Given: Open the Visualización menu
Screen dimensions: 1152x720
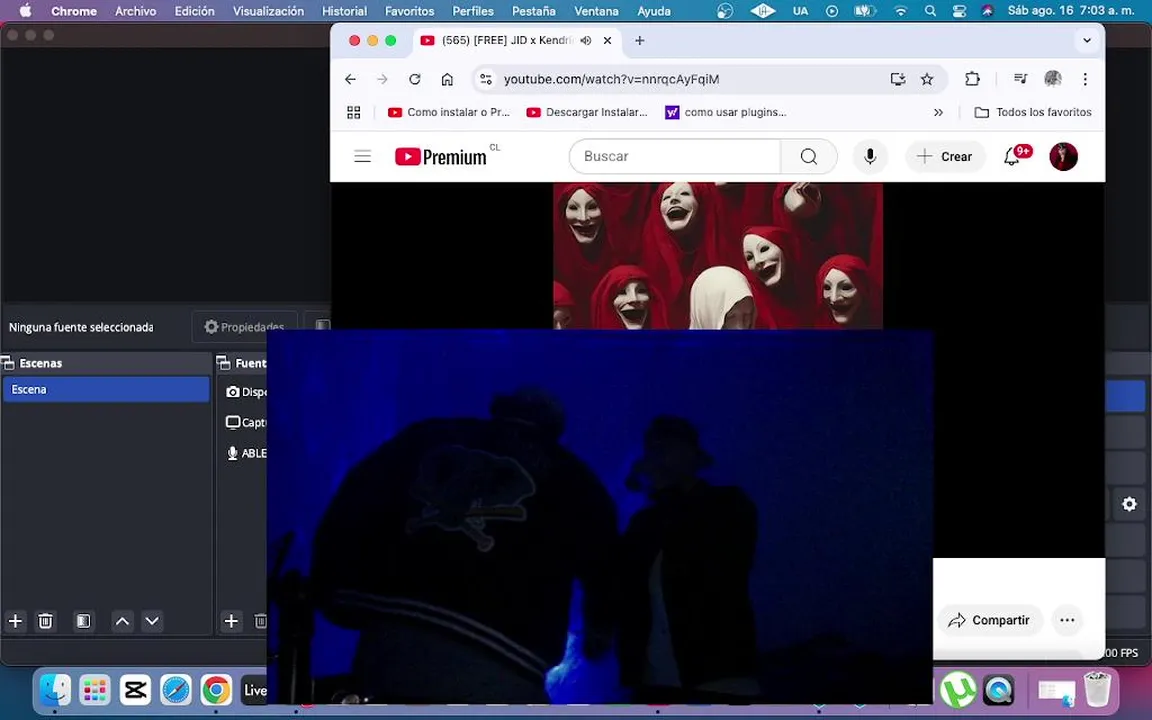Looking at the screenshot, I should pos(268,11).
